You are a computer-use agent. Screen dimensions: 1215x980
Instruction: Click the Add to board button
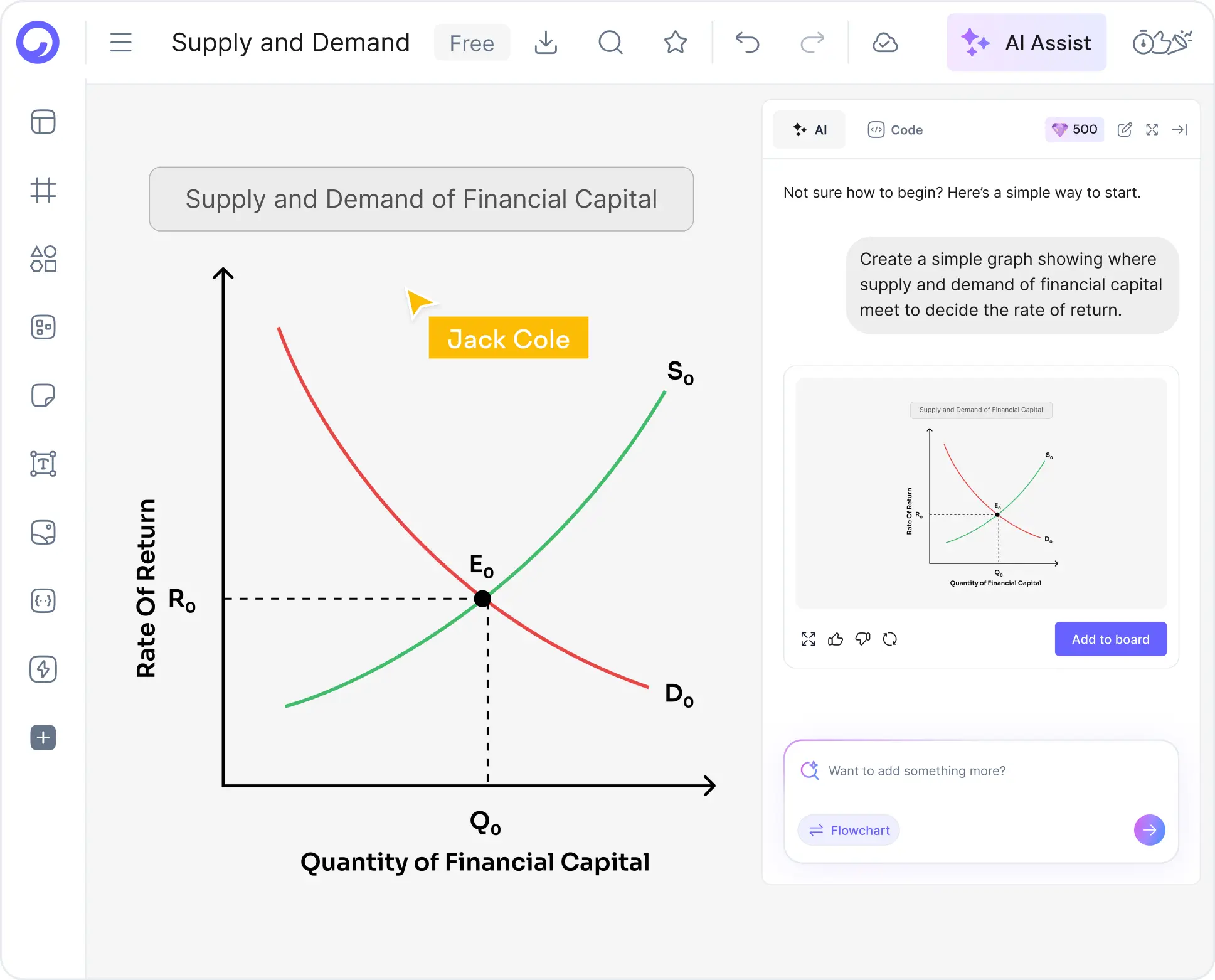click(x=1110, y=639)
